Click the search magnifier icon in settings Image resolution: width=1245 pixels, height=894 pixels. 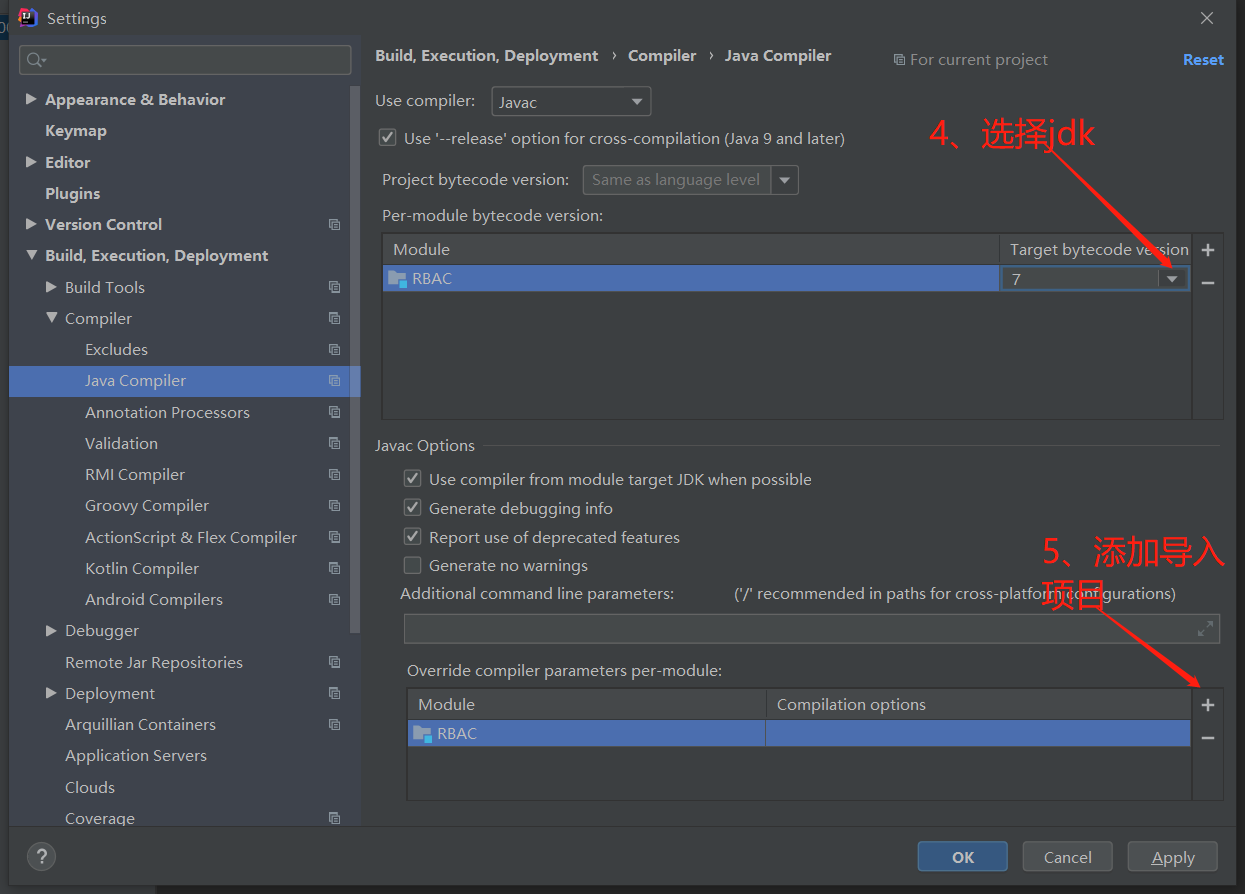[36, 60]
